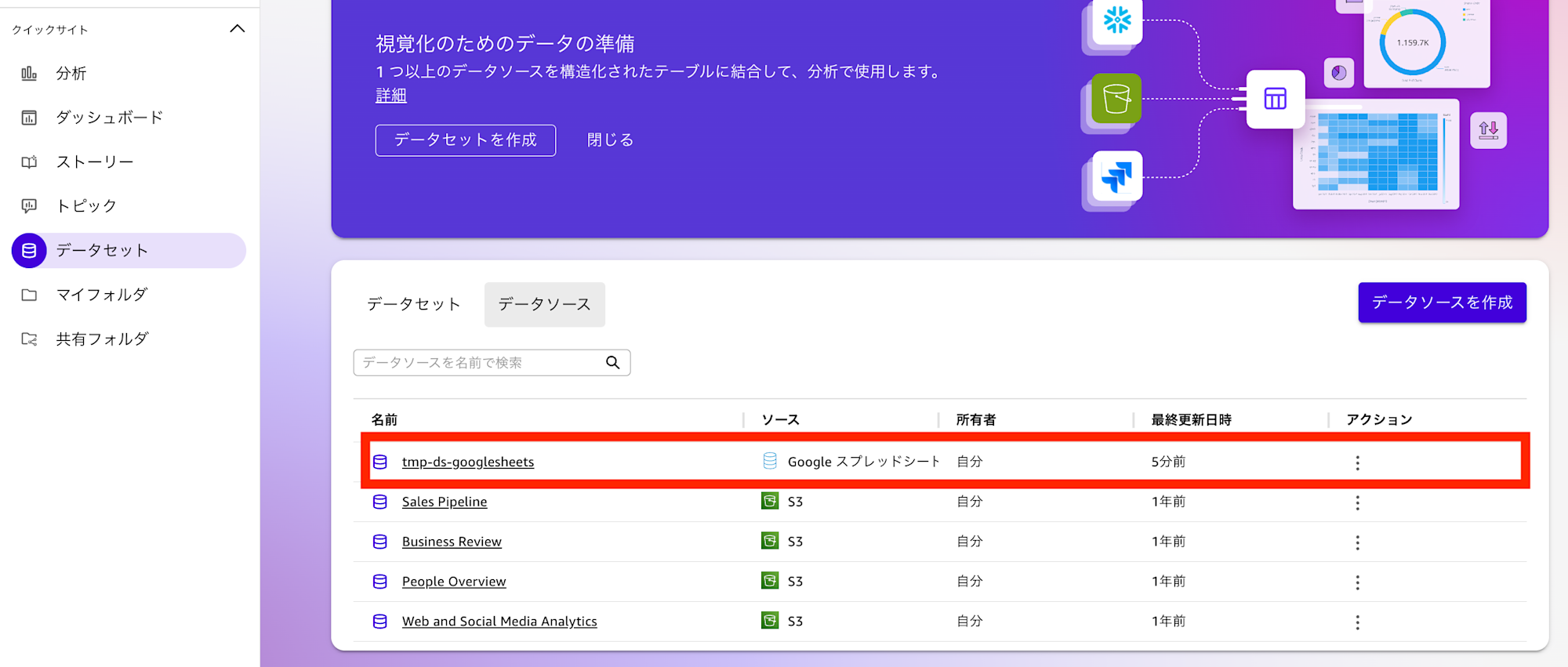Open the tmp-ds-googlesheets data source
The height and width of the screenshot is (667, 1568).
pos(468,462)
